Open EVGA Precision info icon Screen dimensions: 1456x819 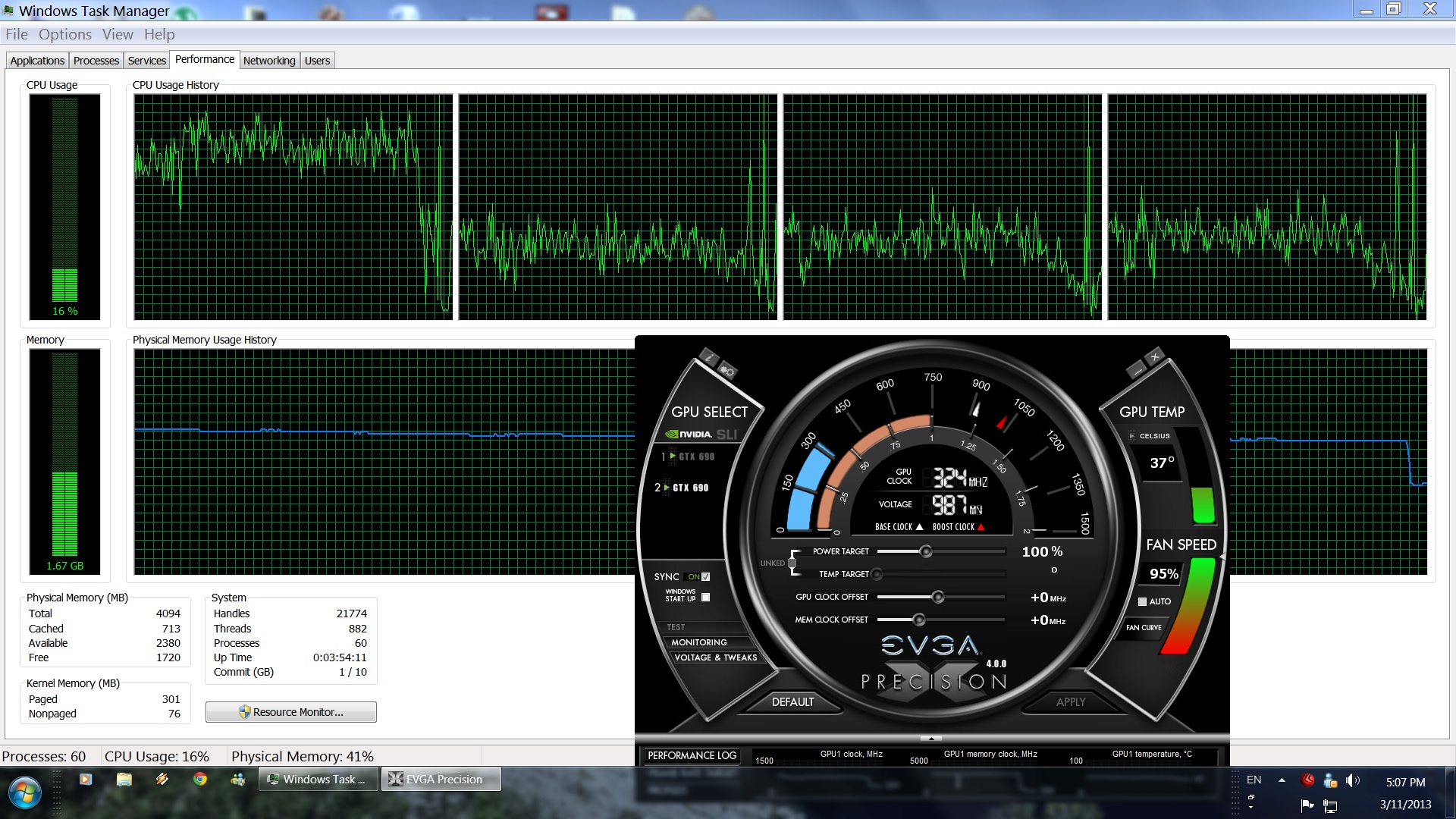coord(708,356)
